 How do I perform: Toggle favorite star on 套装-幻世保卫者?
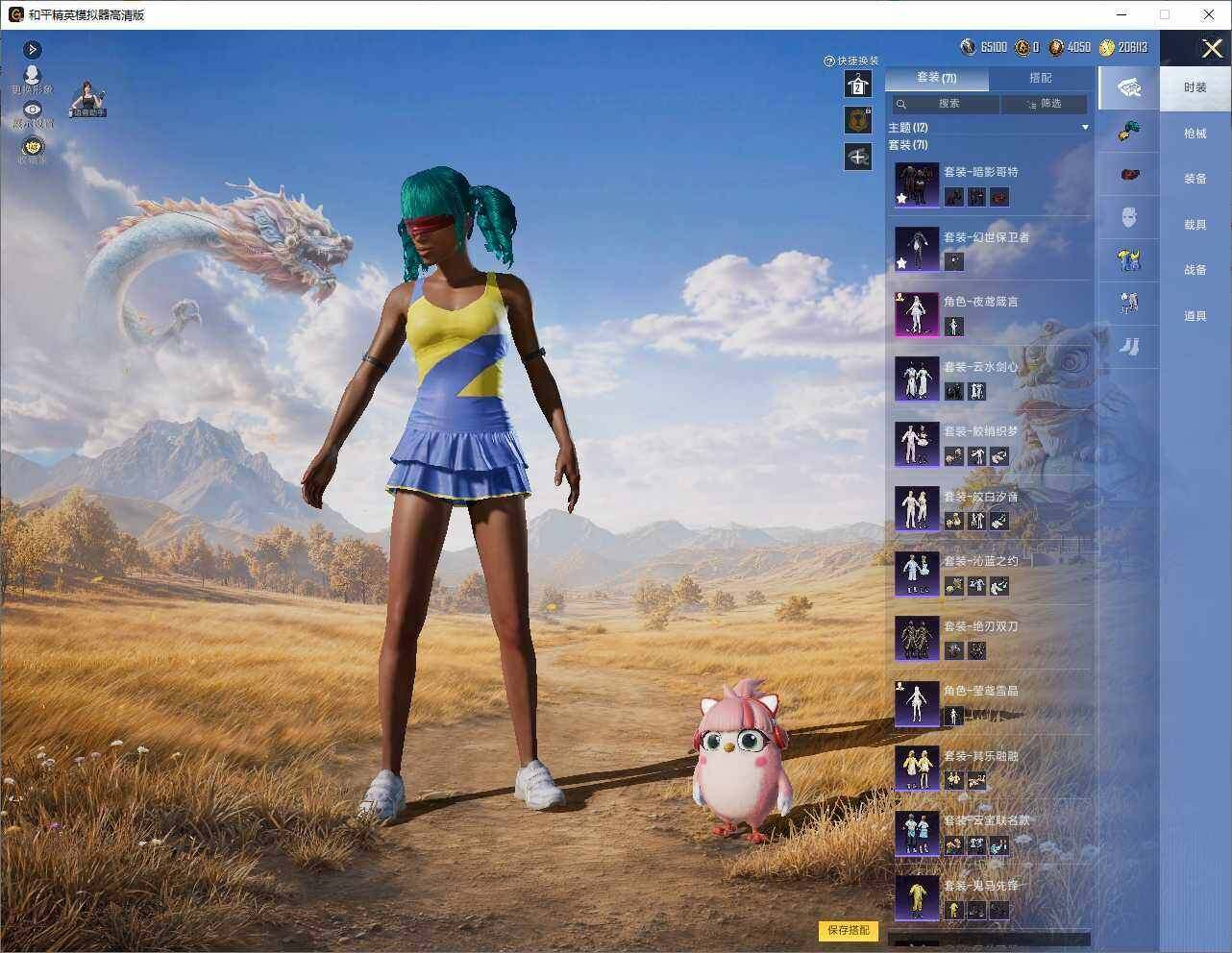(x=902, y=262)
